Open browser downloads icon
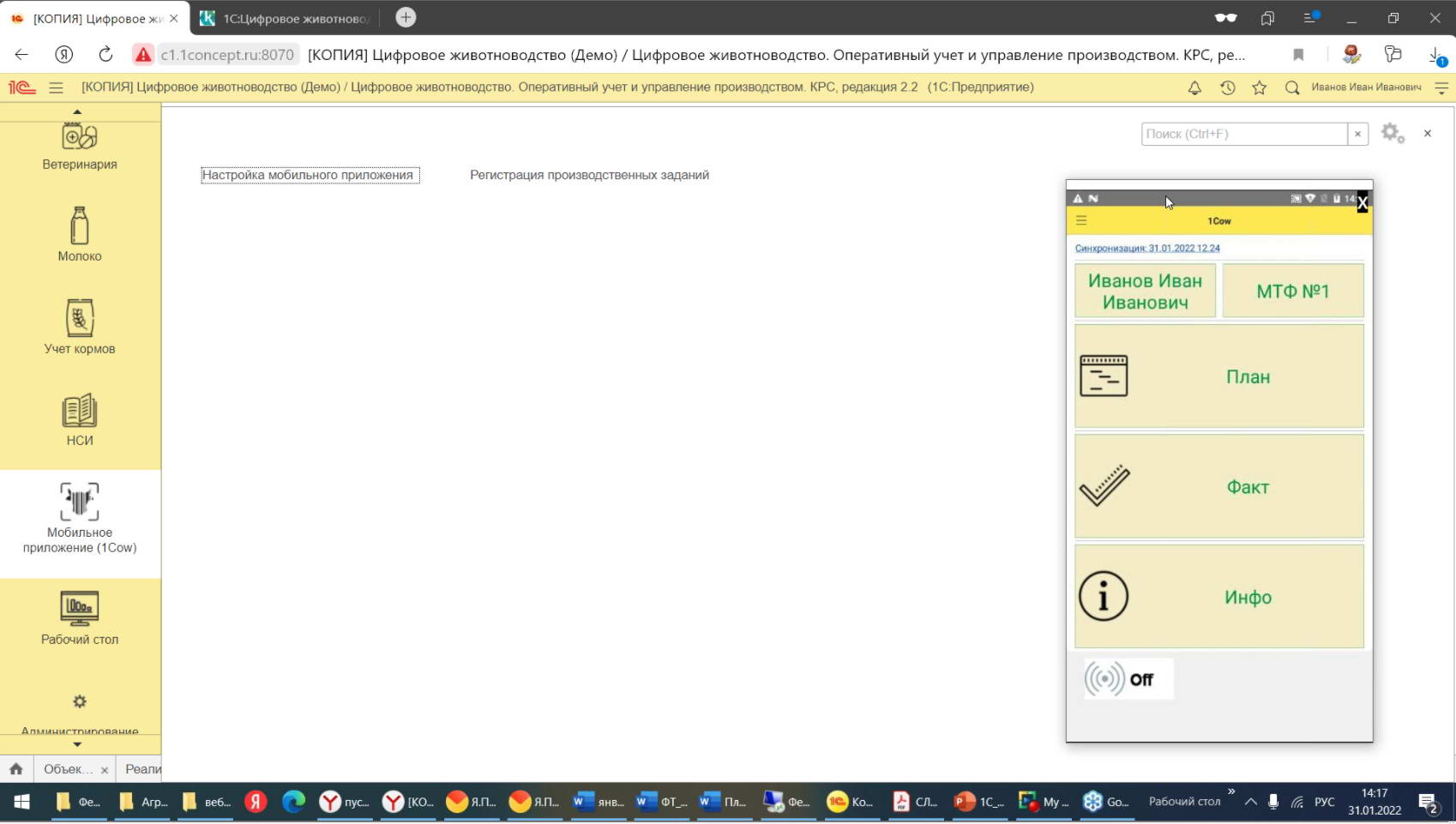The width and height of the screenshot is (1456, 824). click(1436, 55)
